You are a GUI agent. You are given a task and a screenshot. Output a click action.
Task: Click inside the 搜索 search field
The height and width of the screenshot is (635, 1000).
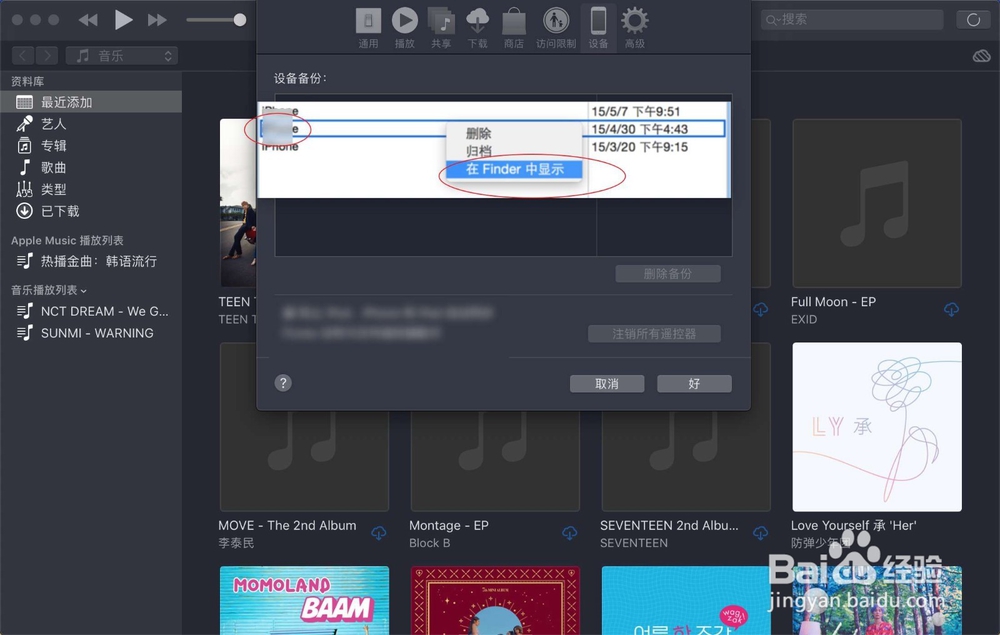coord(851,18)
